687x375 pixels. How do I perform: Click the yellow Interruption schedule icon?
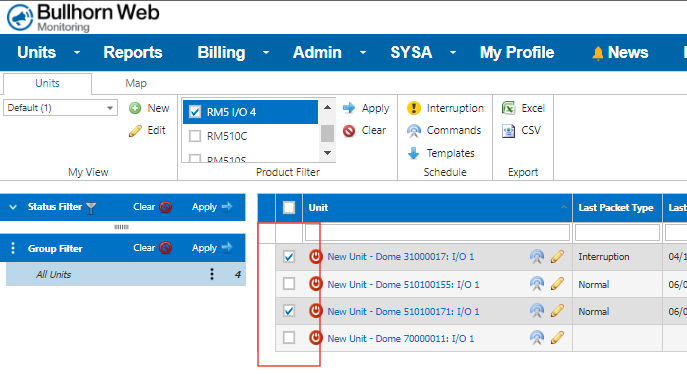pyautogui.click(x=414, y=108)
